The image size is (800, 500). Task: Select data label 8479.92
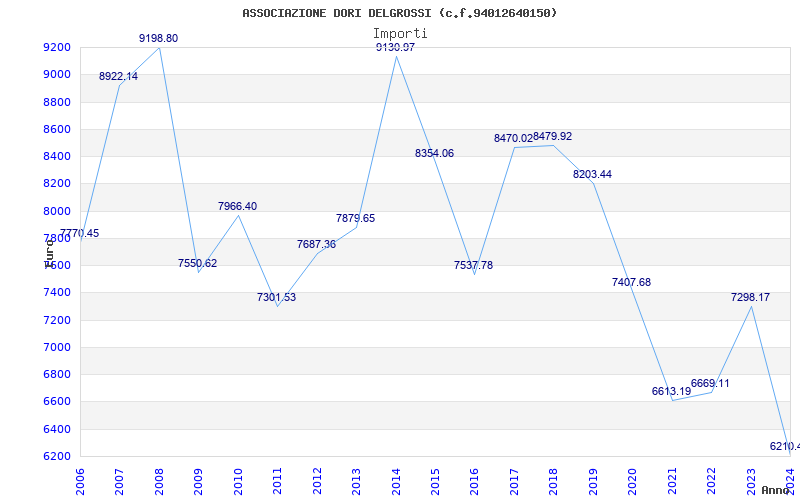(553, 137)
